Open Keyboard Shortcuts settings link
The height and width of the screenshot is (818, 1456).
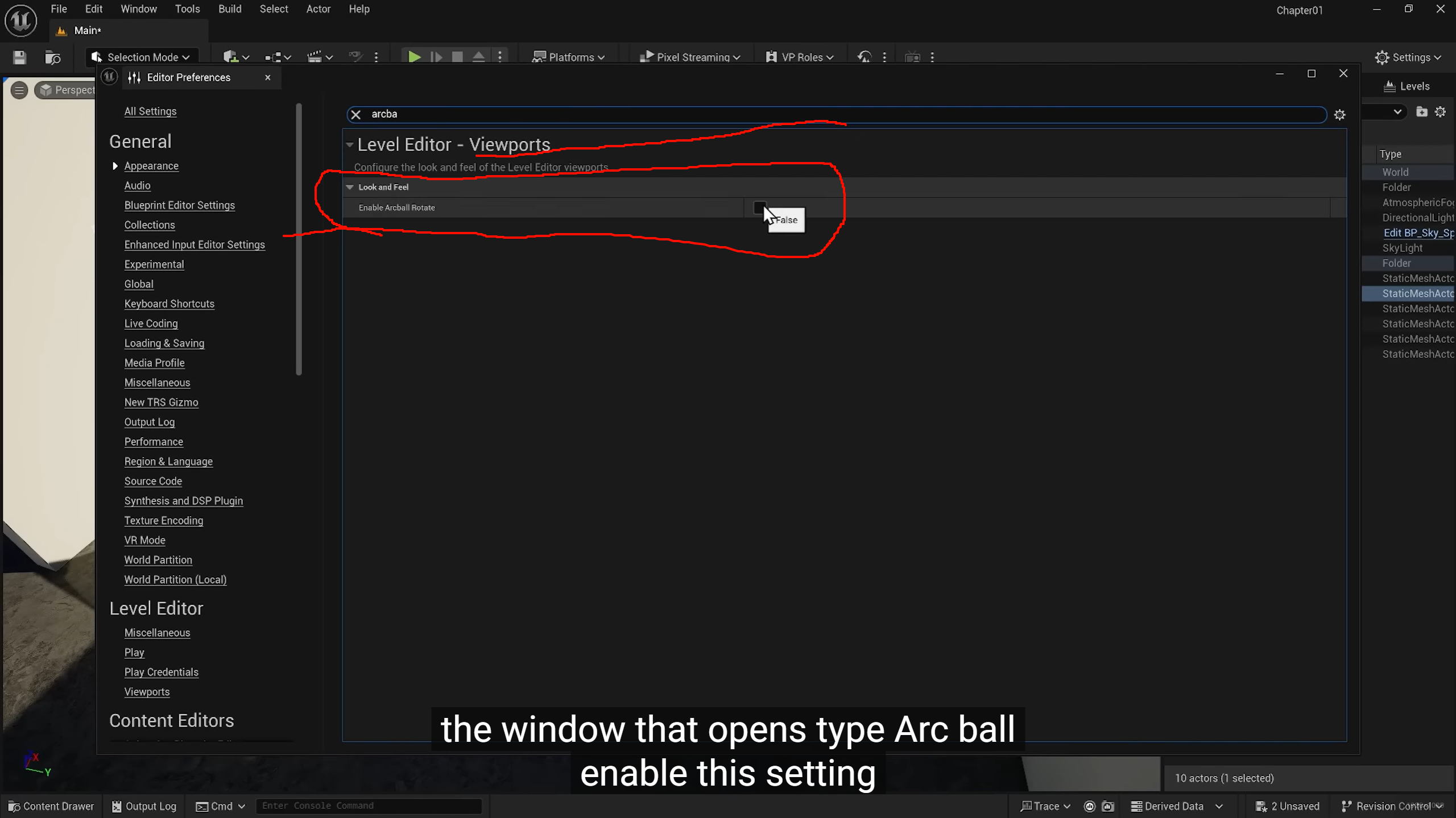point(169,304)
